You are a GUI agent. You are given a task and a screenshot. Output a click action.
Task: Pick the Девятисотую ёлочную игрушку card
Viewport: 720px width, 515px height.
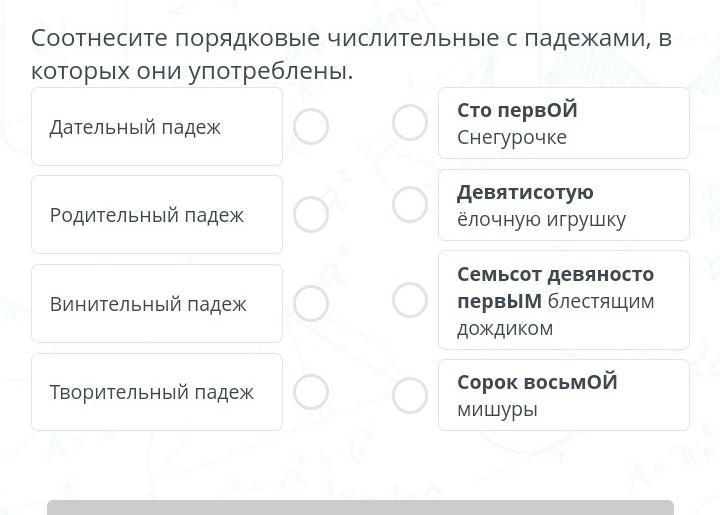click(x=563, y=205)
